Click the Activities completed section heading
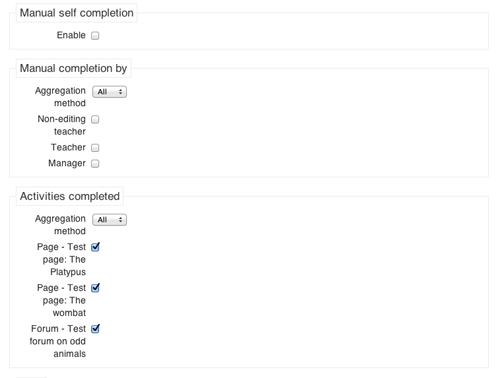This screenshot has width=500, height=378. tap(70, 196)
